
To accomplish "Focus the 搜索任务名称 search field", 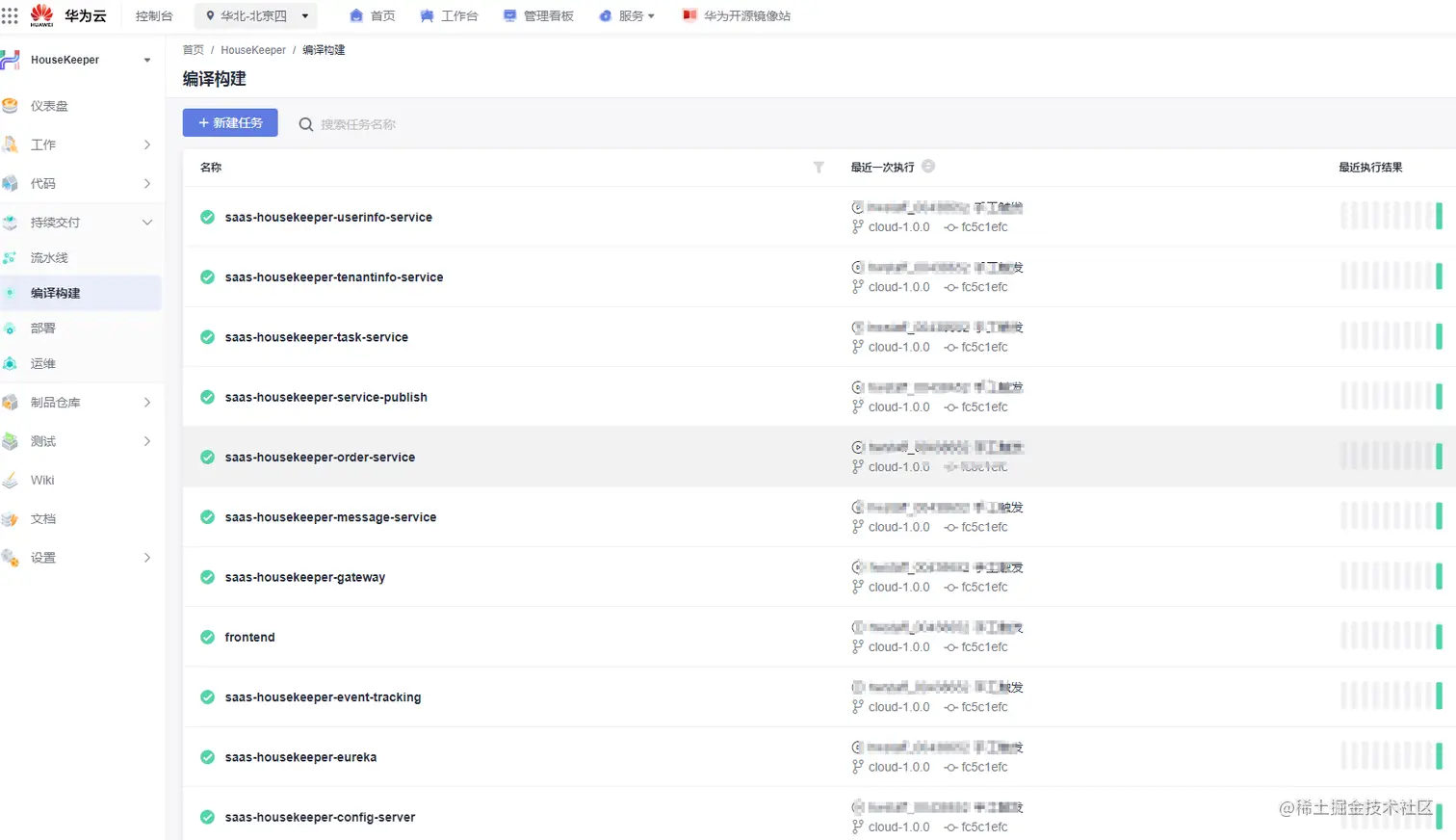I will (x=358, y=124).
